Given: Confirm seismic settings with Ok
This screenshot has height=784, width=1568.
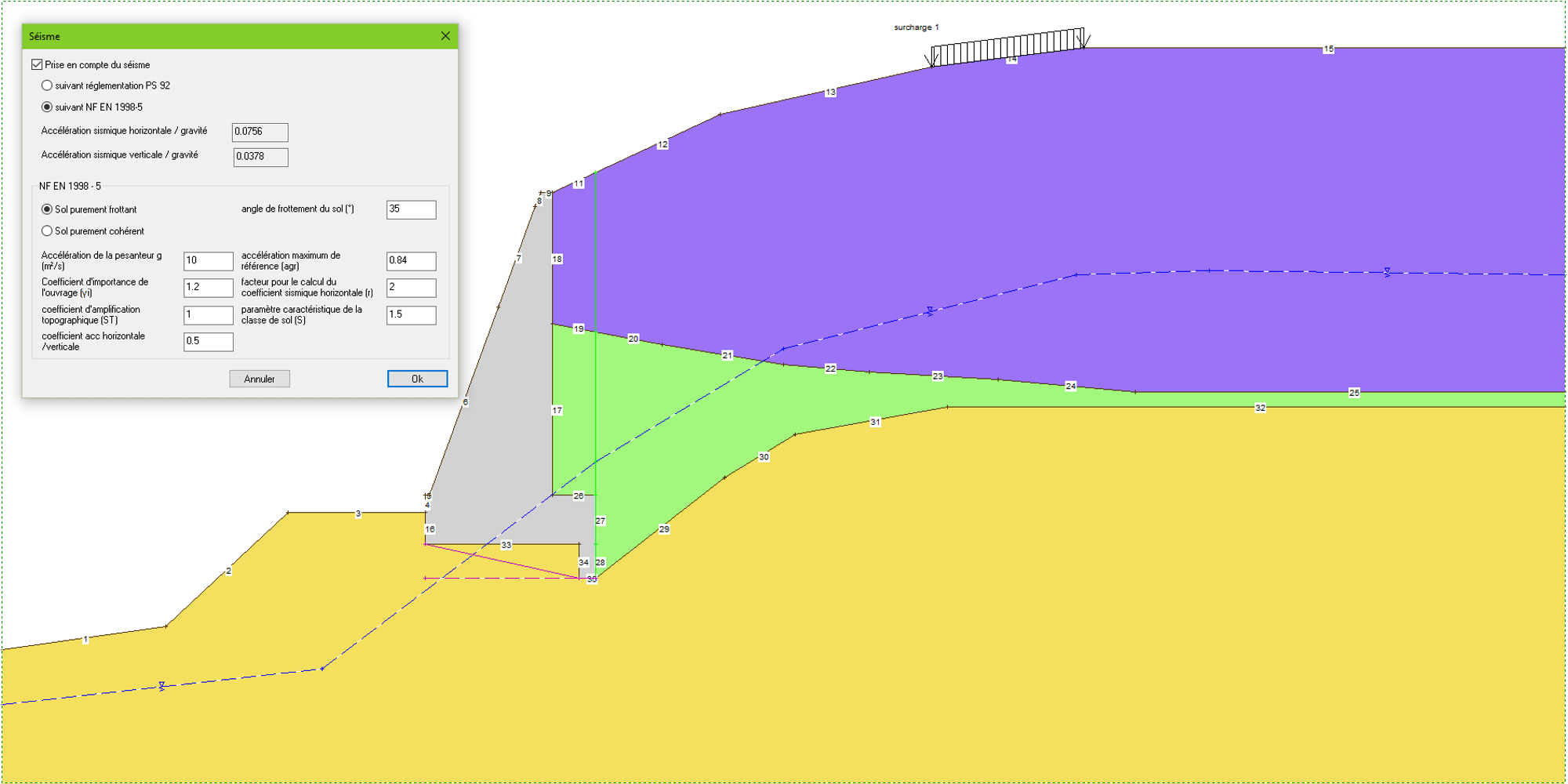Looking at the screenshot, I should pos(417,379).
